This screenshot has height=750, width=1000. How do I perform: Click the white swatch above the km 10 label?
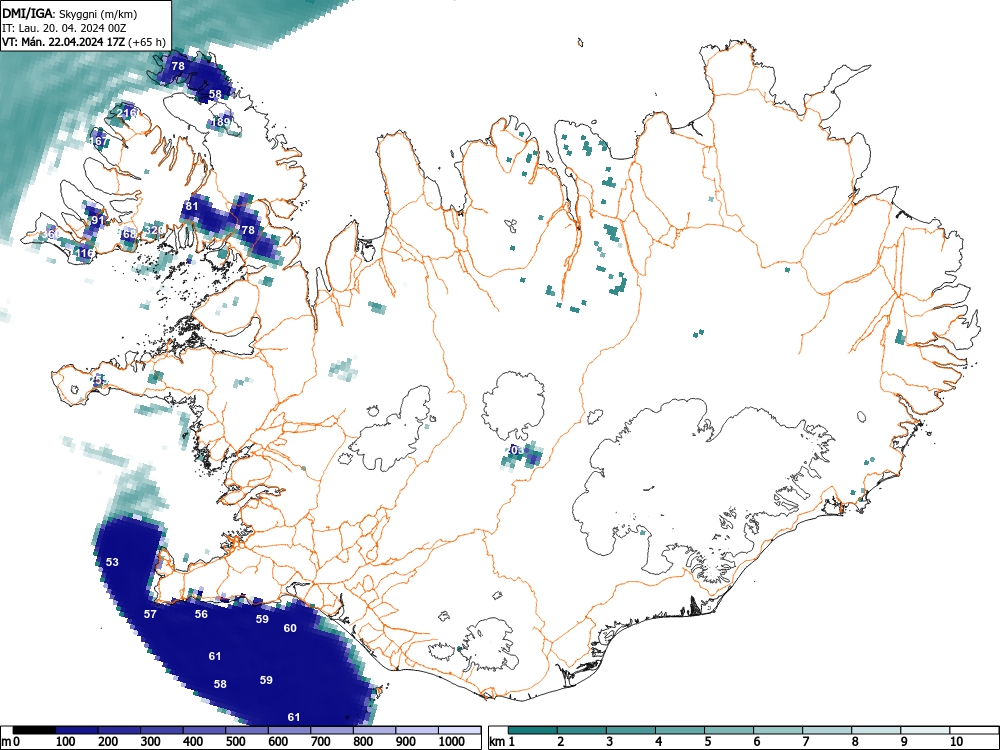(974, 730)
